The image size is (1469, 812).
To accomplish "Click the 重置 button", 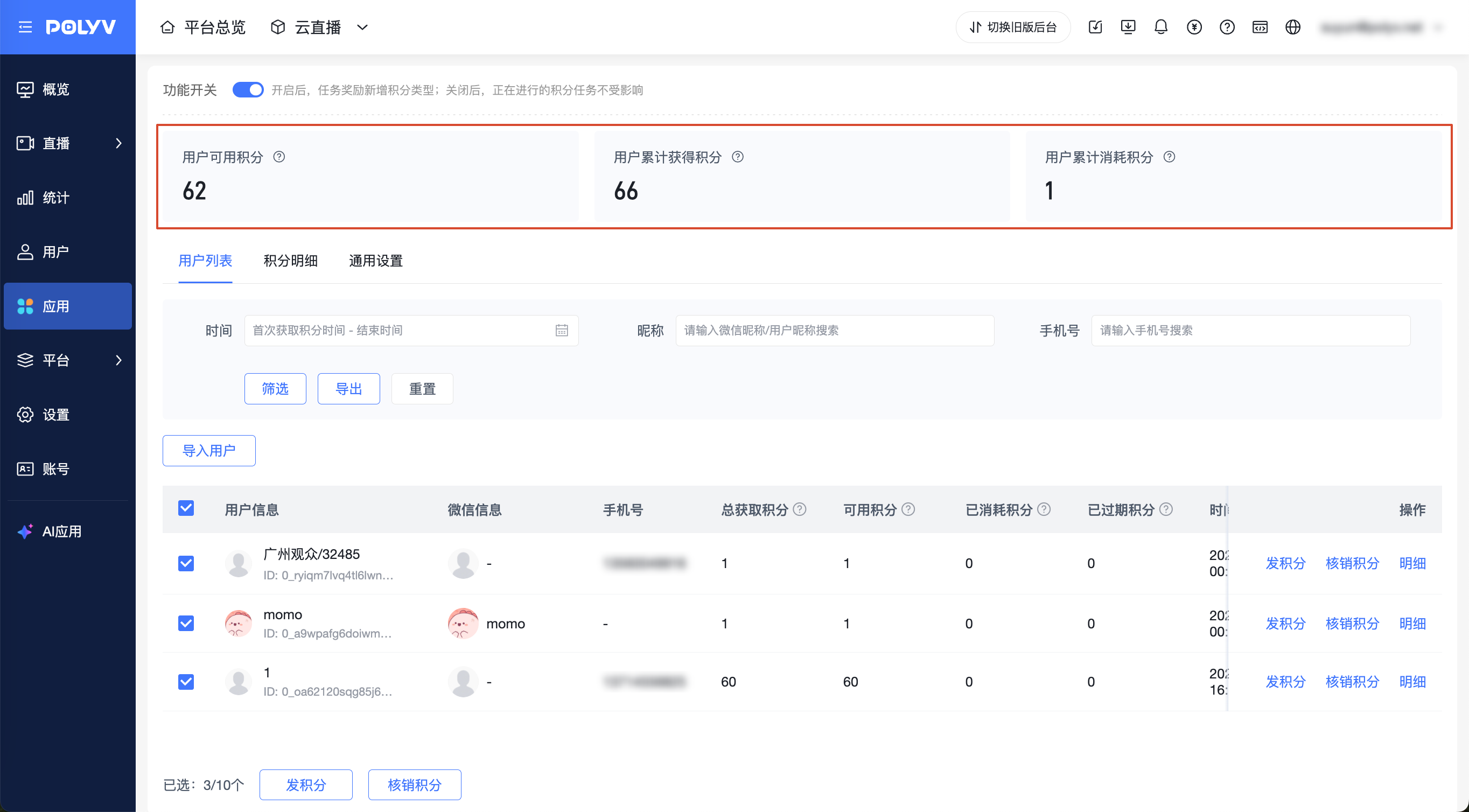I will click(423, 389).
